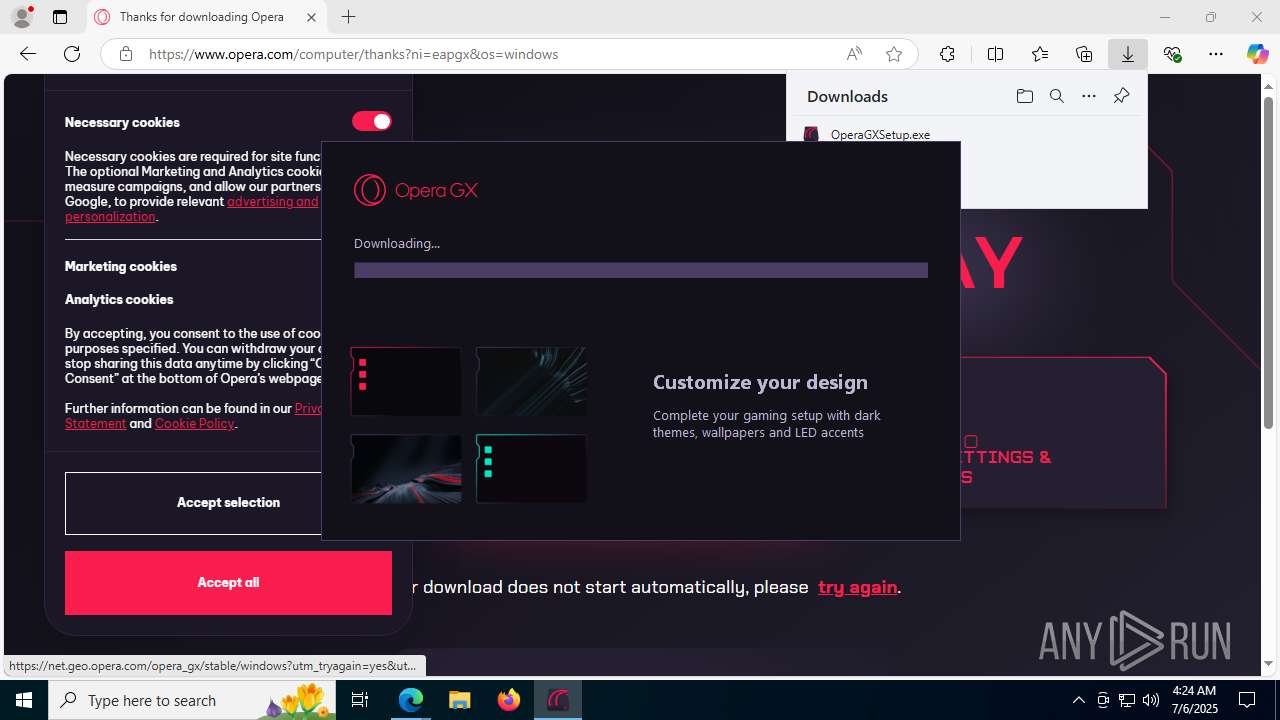Toggle the Necessary cookies switch
The height and width of the screenshot is (720, 1280).
coord(372,121)
